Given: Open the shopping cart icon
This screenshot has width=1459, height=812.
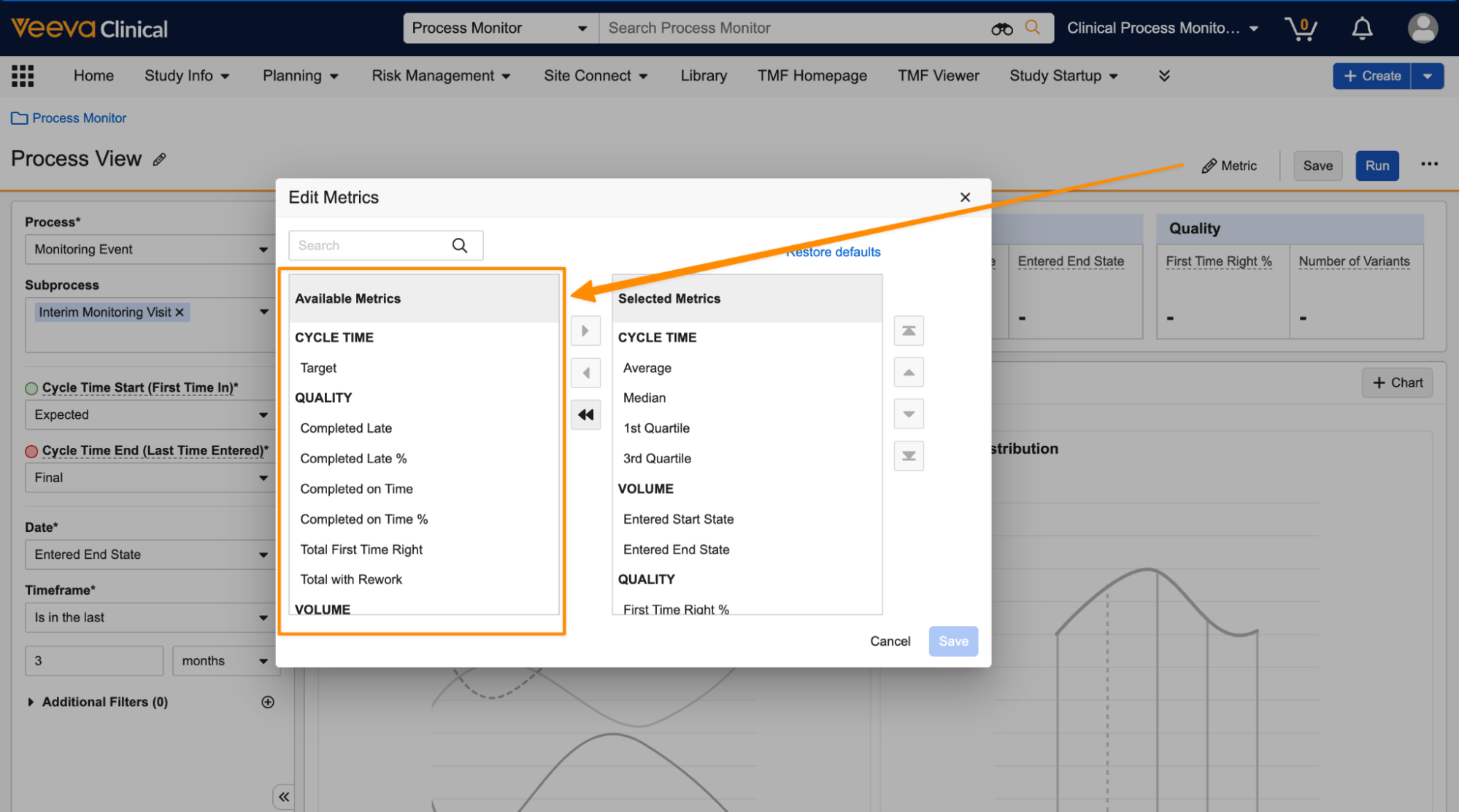Looking at the screenshot, I should (x=1301, y=28).
